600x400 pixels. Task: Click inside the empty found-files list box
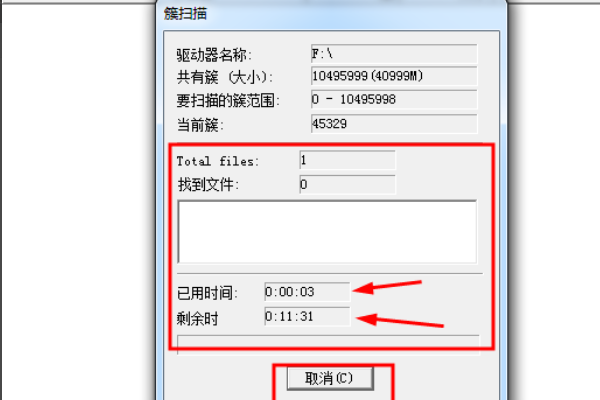tap(327, 232)
